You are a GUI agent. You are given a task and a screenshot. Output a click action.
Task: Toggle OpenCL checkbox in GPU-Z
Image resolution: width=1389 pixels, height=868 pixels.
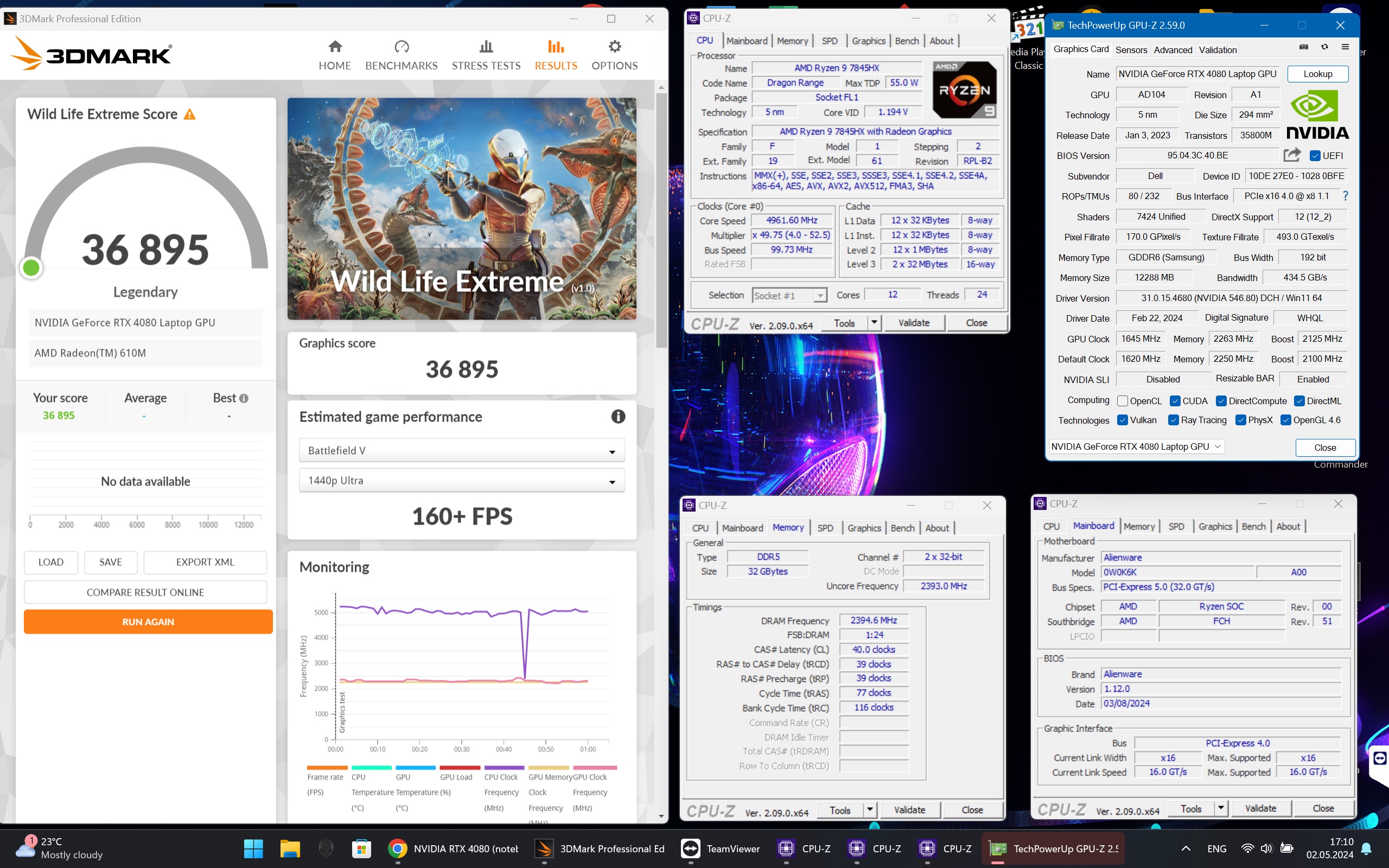coord(1122,401)
